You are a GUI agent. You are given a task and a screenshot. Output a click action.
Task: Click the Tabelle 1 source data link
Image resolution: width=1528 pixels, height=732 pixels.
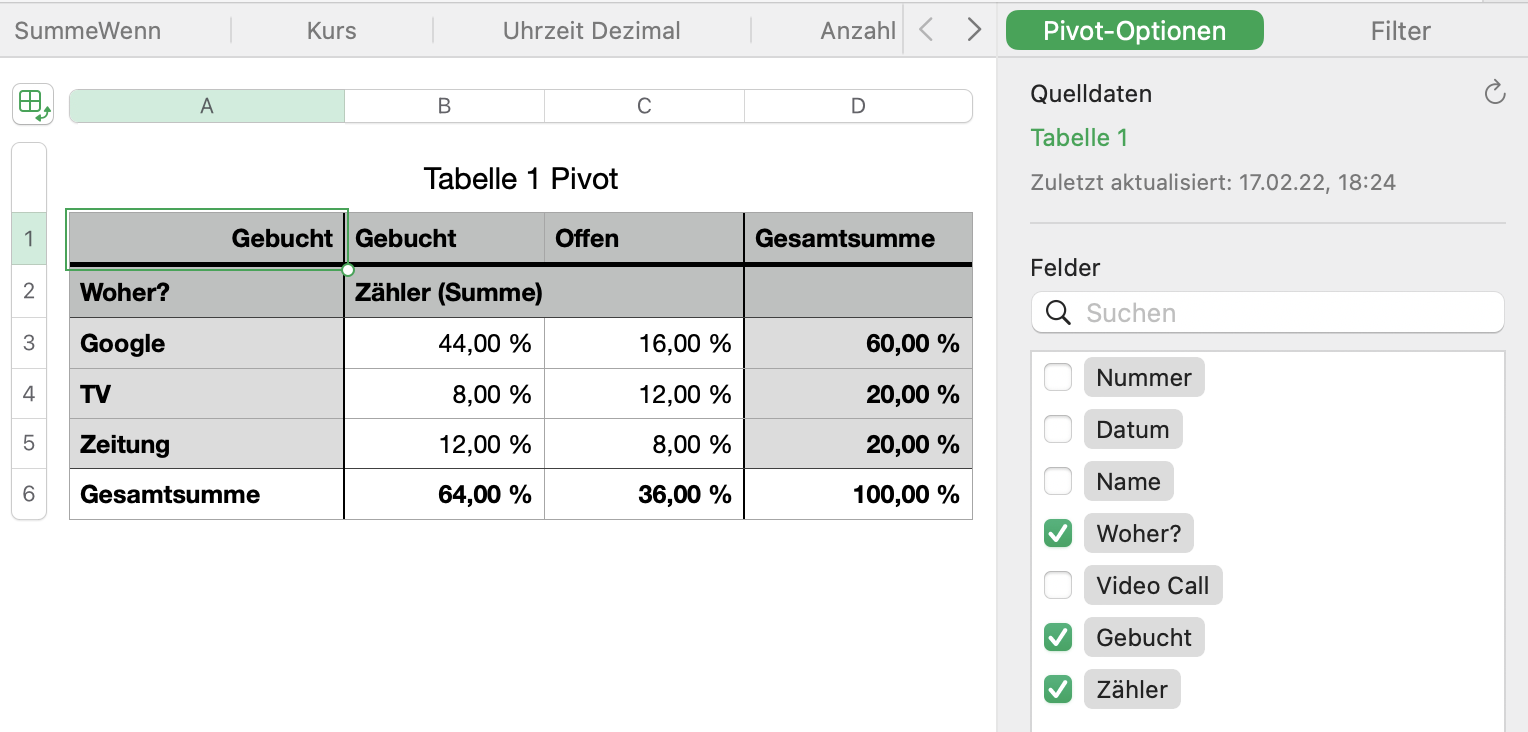[x=1079, y=138]
